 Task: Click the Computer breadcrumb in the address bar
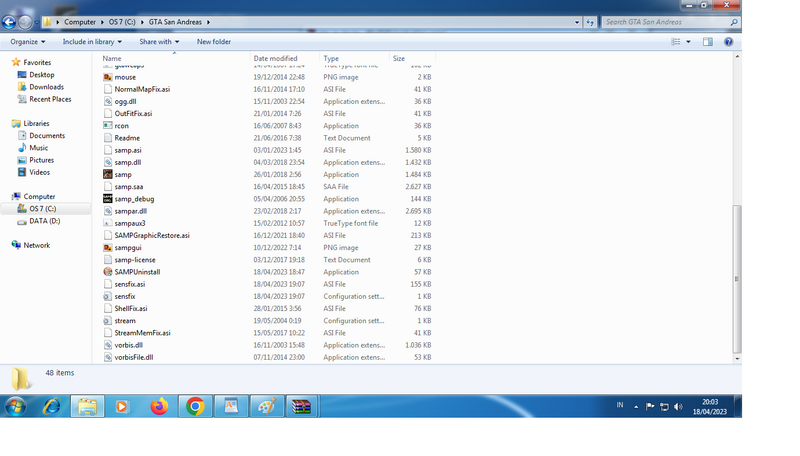tap(80, 22)
